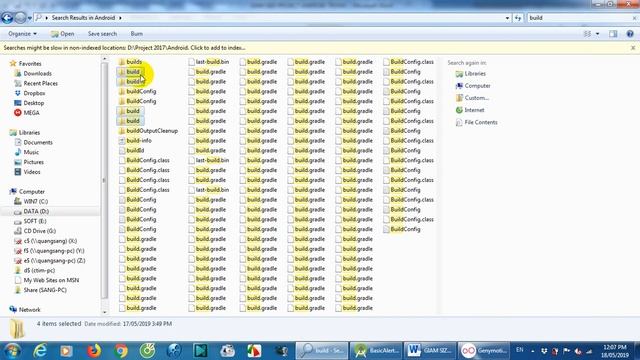
Task: Open the Dropbox favorite
Action: click(x=34, y=93)
